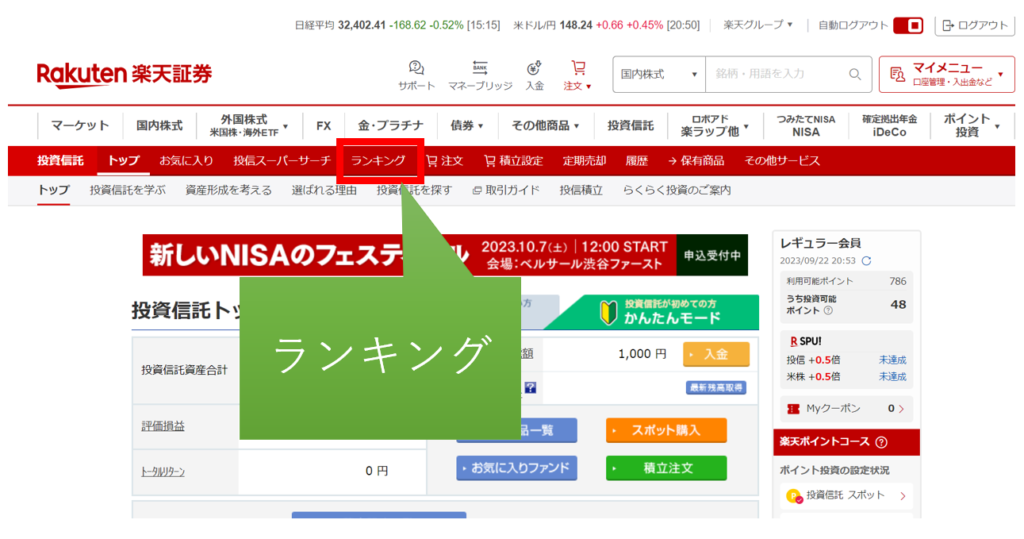Click the orange 入金 button

[716, 354]
